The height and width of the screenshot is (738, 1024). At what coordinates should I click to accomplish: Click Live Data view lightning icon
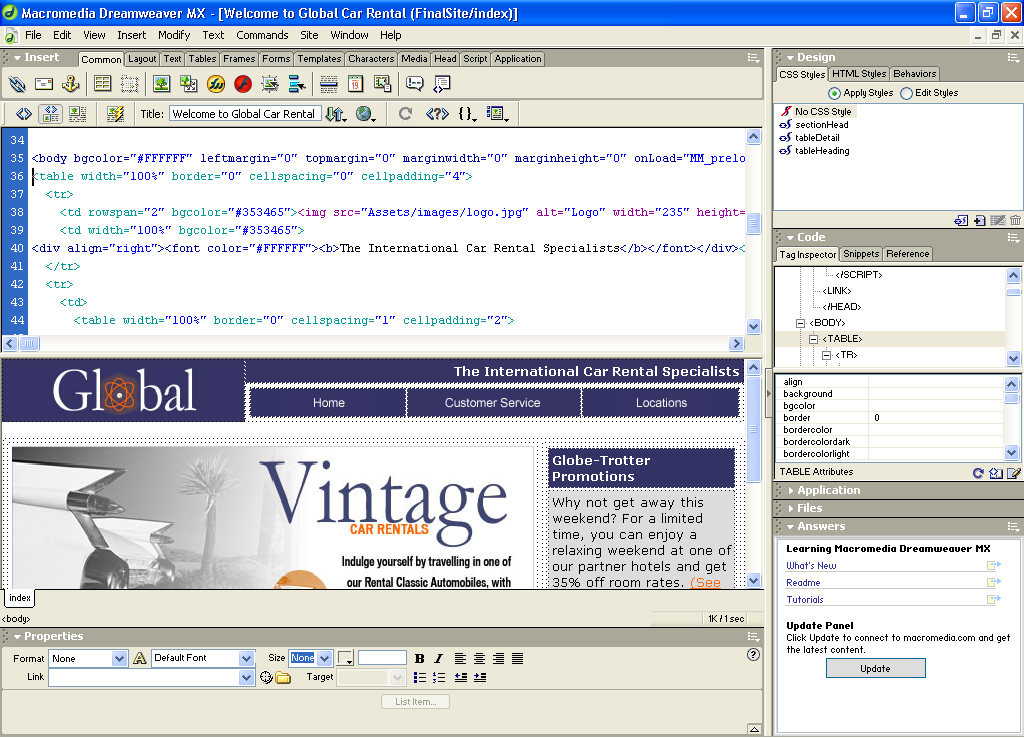coord(116,114)
